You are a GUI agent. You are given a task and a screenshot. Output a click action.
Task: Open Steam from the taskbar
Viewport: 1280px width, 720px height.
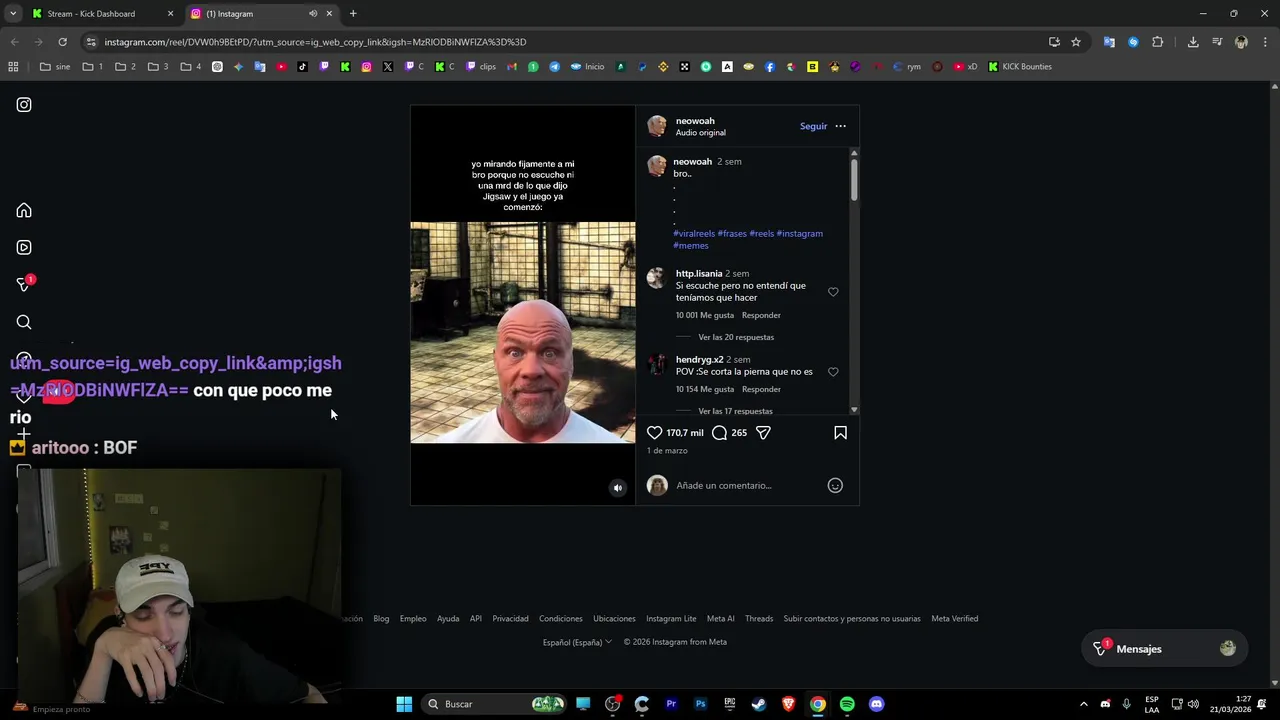[x=759, y=704]
